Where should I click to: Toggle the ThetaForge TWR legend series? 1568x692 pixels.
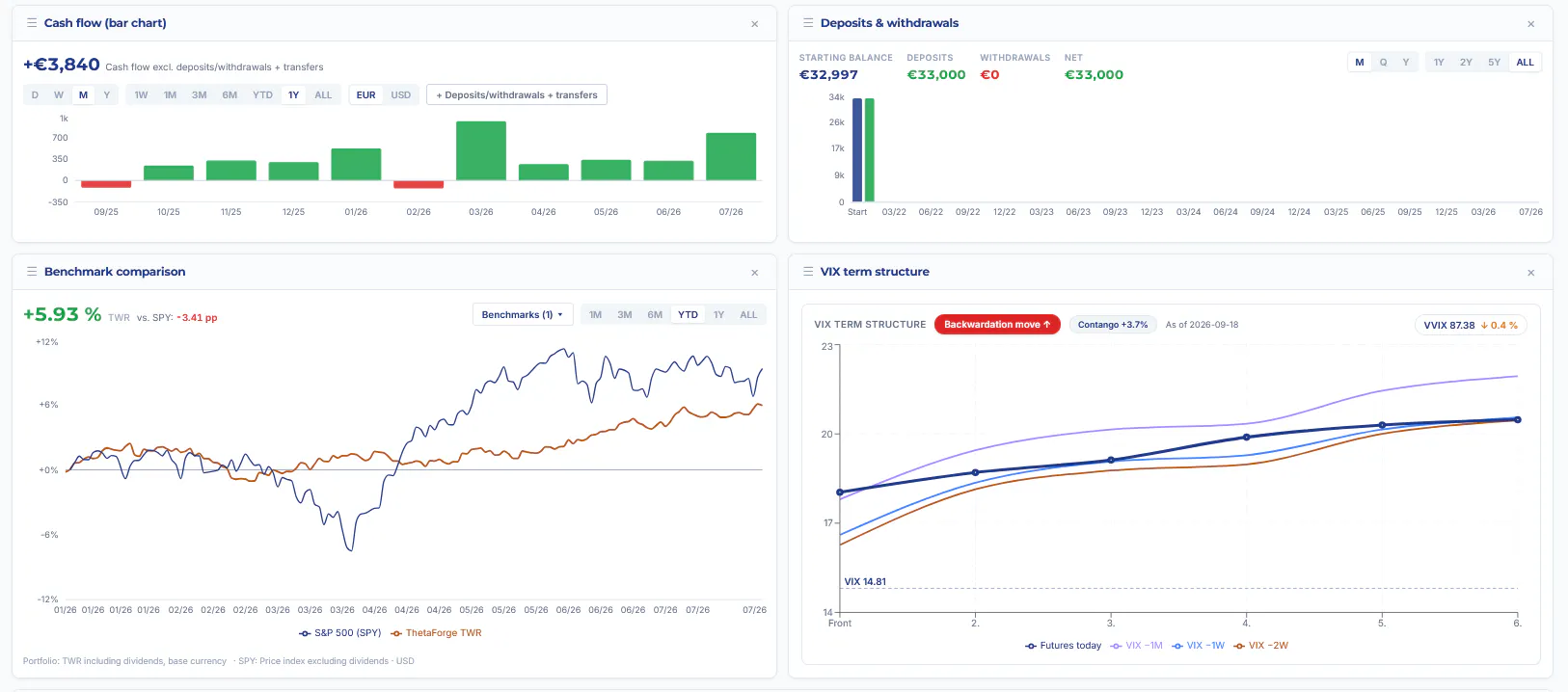point(436,633)
